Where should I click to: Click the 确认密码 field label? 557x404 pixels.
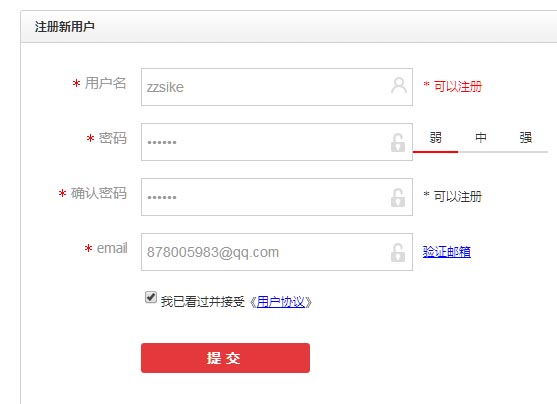[x=99, y=193]
